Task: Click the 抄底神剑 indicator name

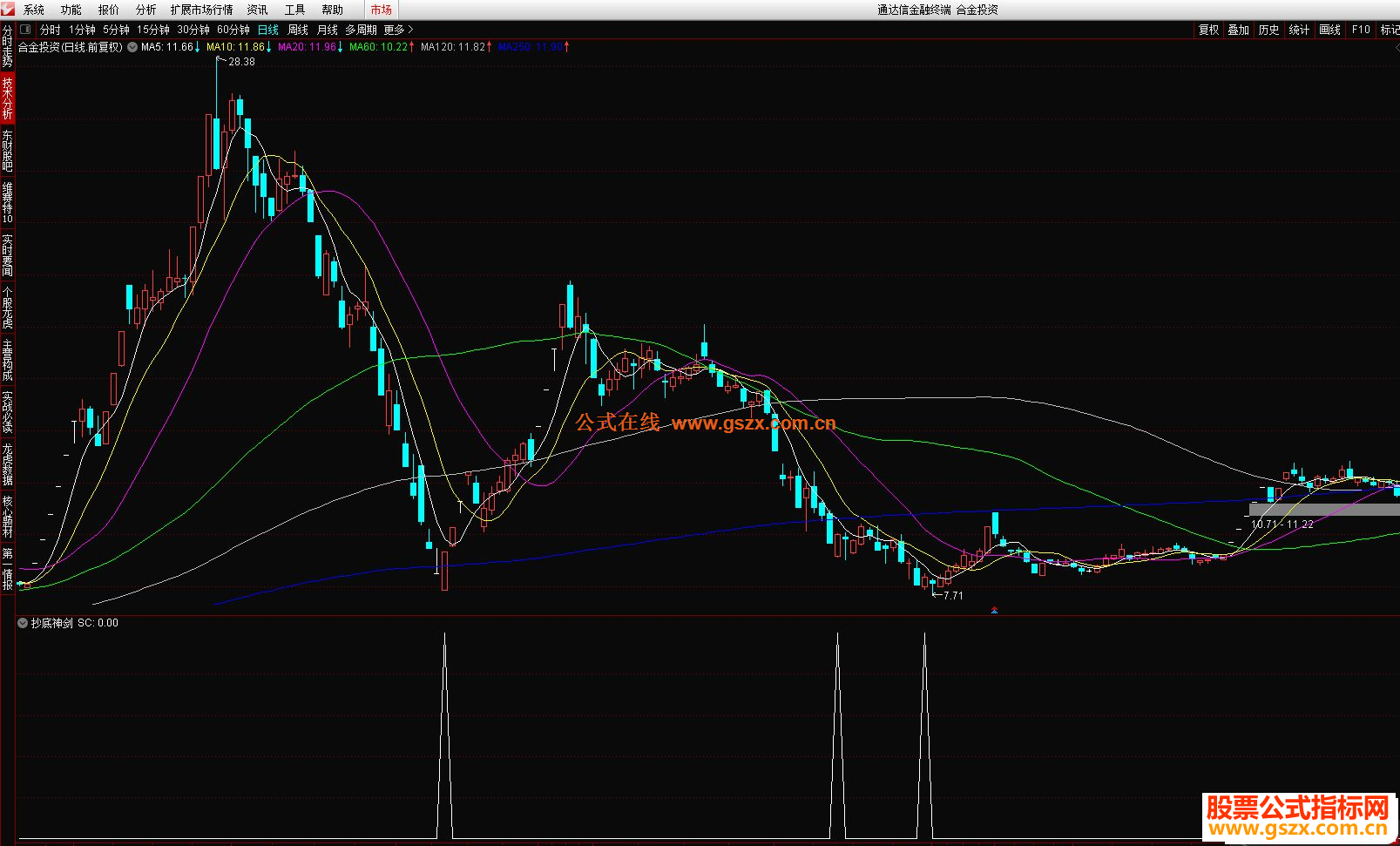Action: coord(52,623)
